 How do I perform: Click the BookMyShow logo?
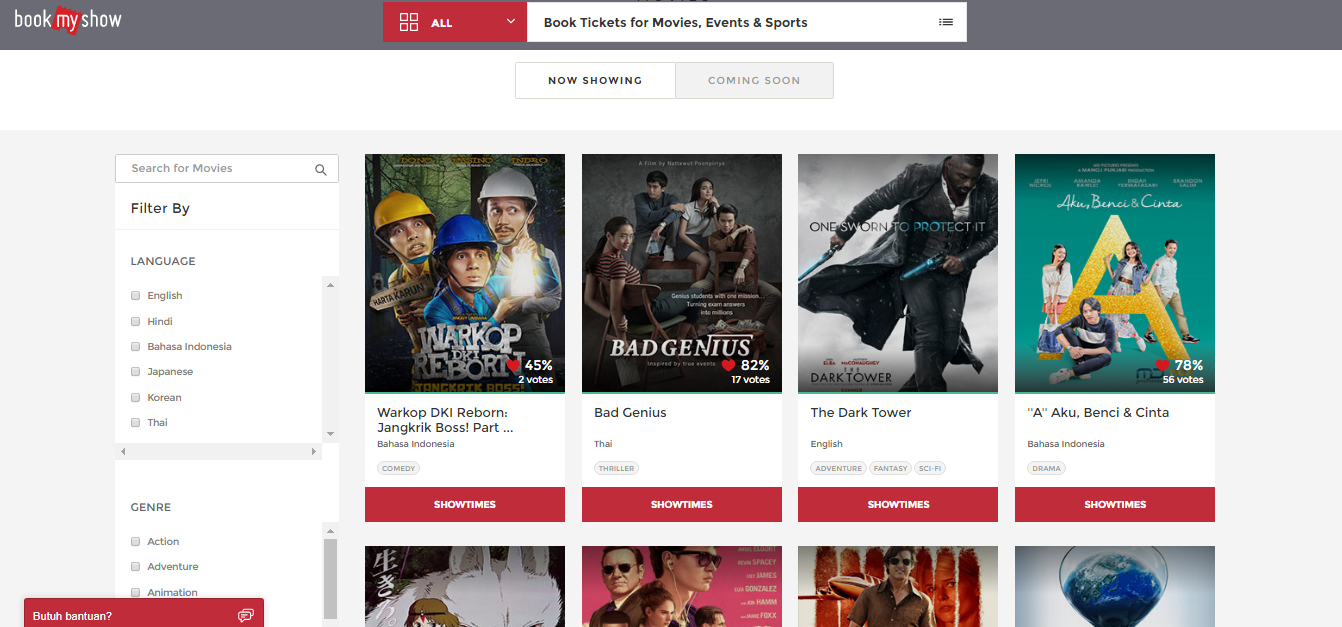coord(68,18)
